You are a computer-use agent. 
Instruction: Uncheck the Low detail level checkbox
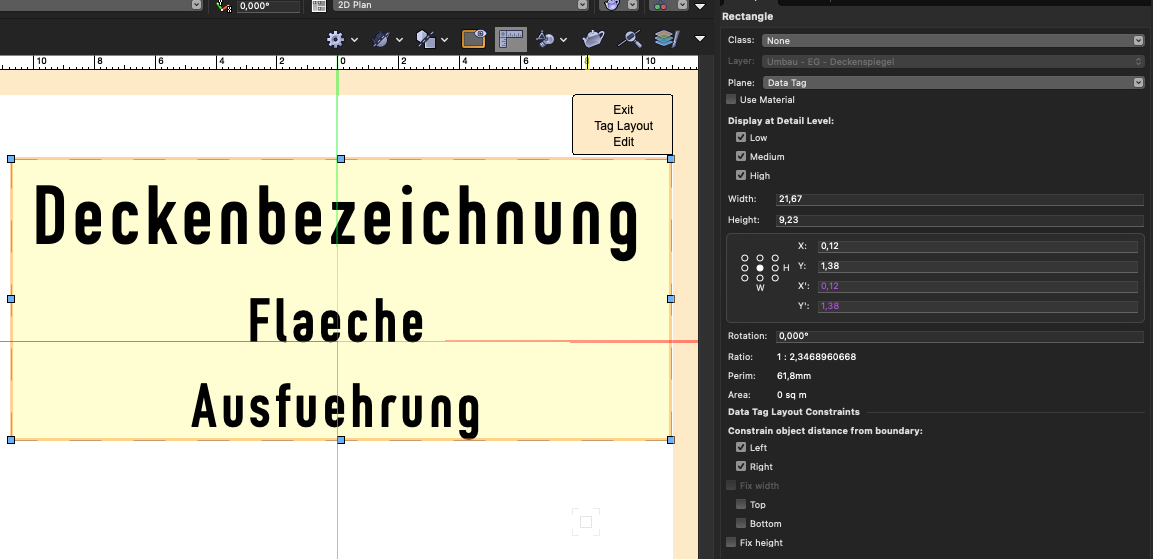[x=741, y=138]
